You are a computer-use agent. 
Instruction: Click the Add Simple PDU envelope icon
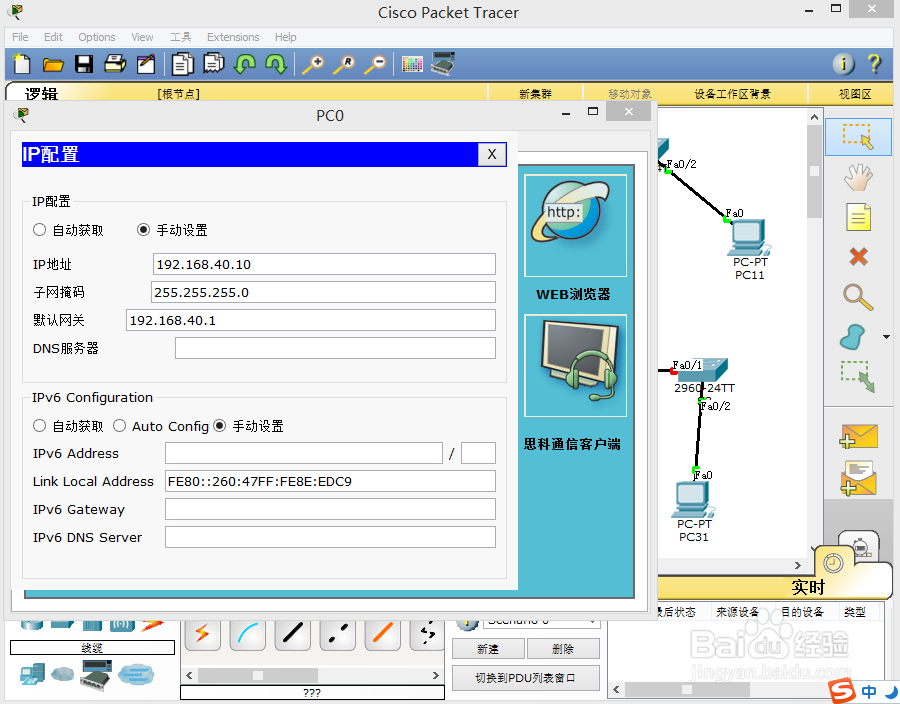pyautogui.click(x=858, y=437)
